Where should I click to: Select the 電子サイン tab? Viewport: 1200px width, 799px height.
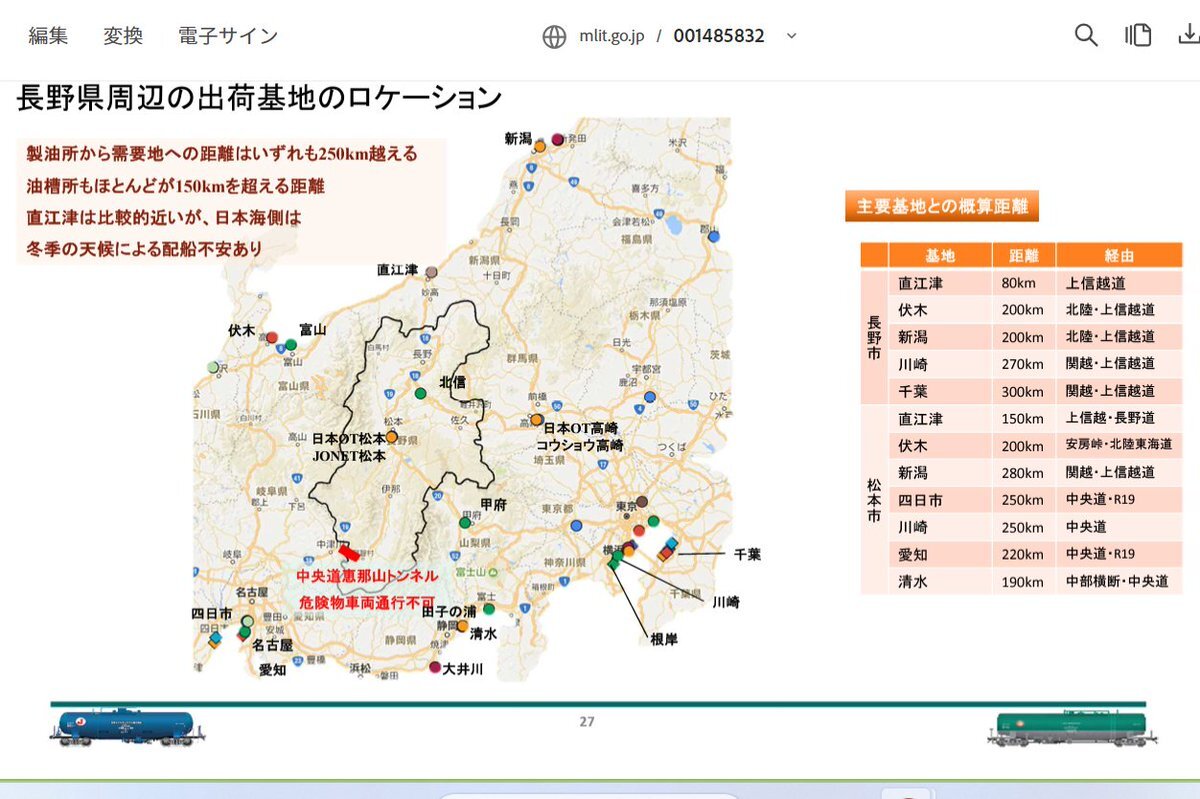coord(228,37)
